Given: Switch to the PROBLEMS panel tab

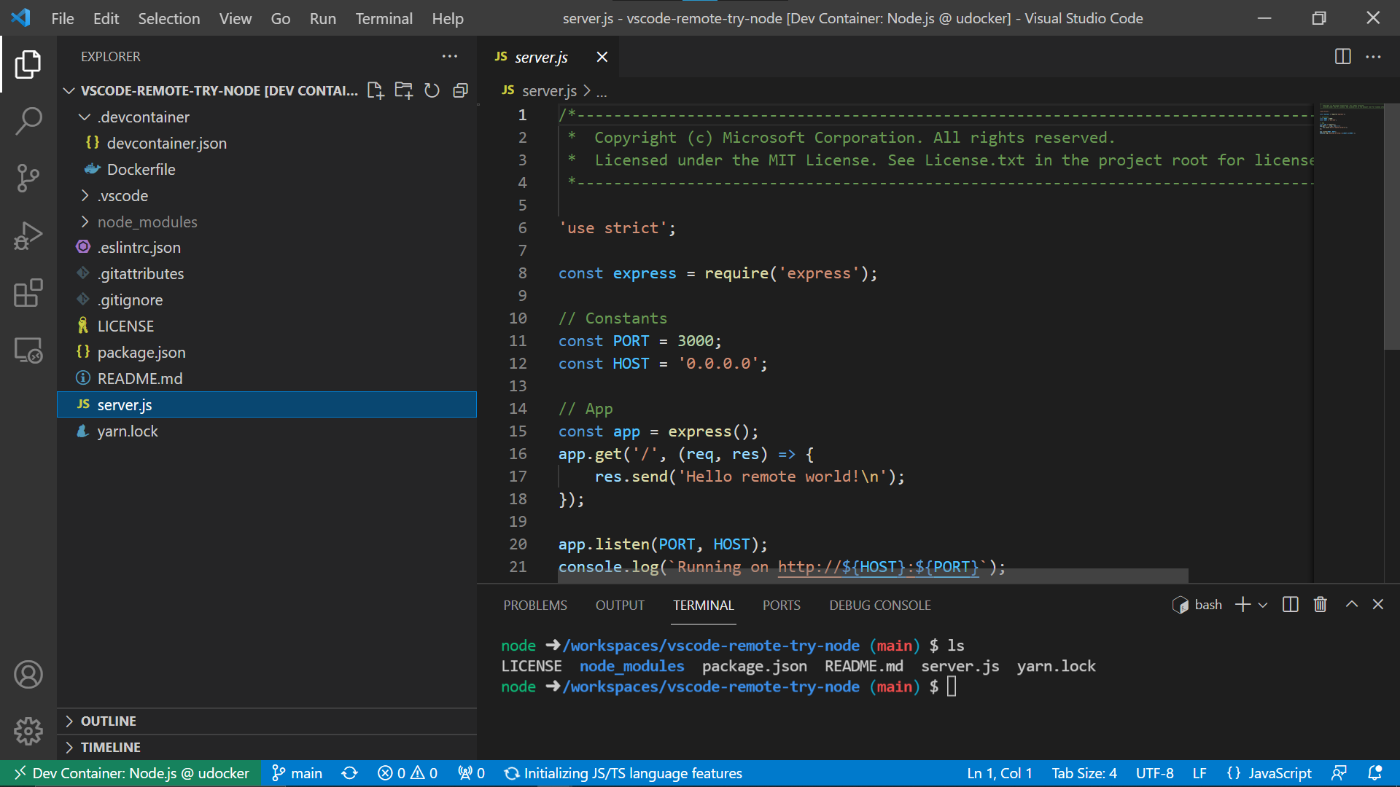Looking at the screenshot, I should [x=535, y=605].
